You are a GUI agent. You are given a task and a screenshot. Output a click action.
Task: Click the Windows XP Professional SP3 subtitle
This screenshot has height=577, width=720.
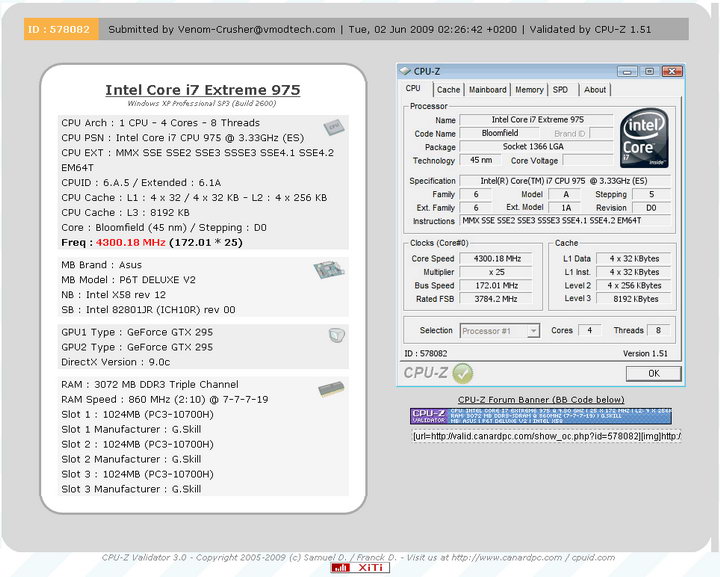pos(202,103)
